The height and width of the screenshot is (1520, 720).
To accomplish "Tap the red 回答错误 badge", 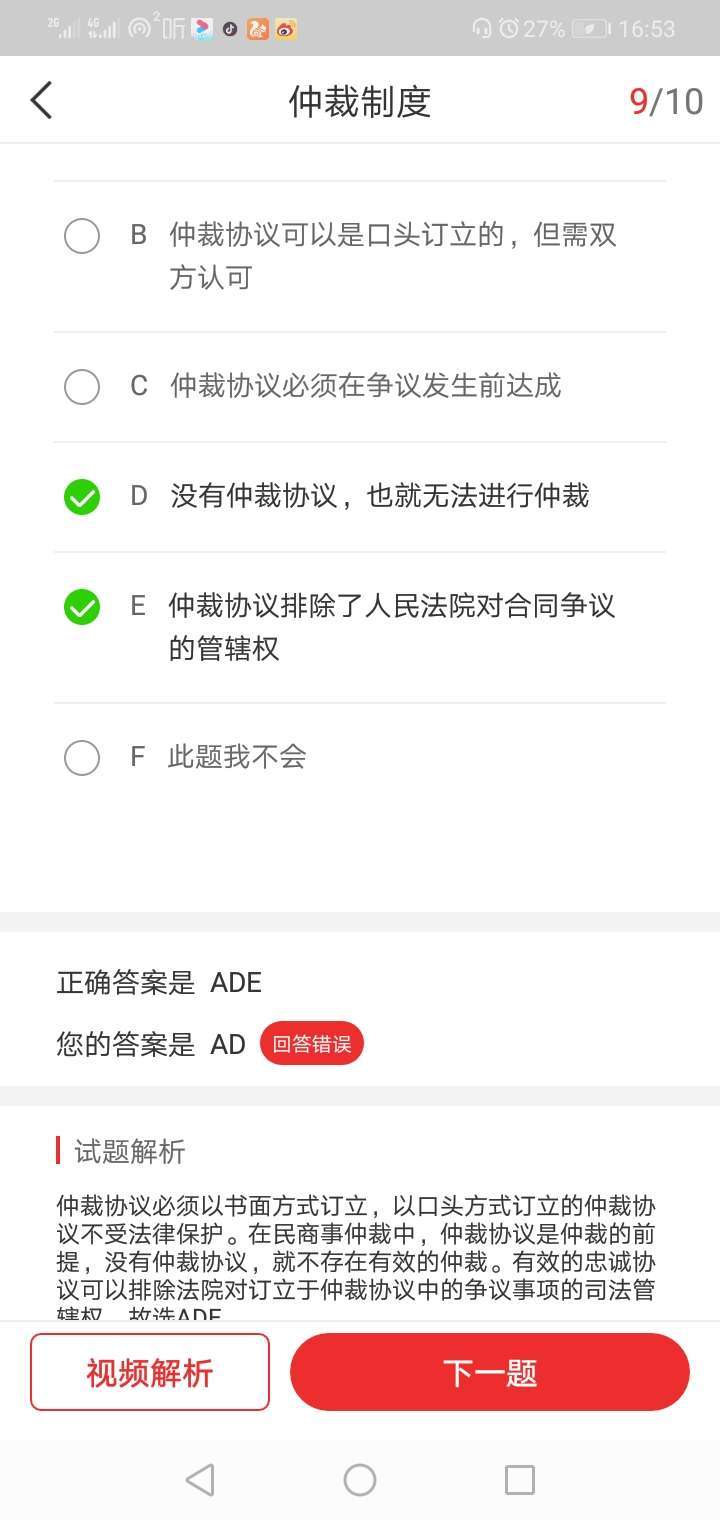I will pyautogui.click(x=312, y=1044).
